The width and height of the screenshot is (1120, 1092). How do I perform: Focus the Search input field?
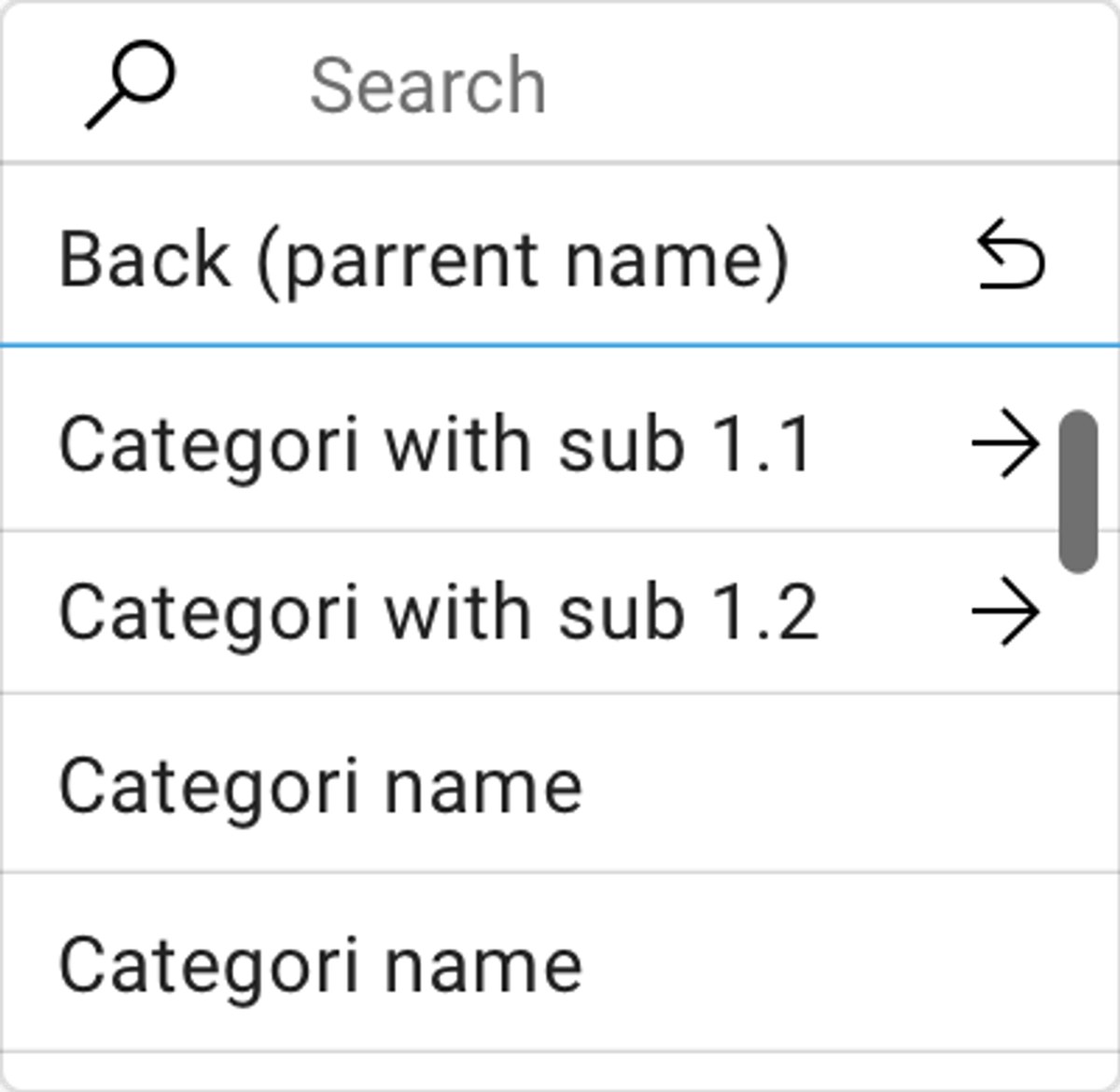(653, 86)
